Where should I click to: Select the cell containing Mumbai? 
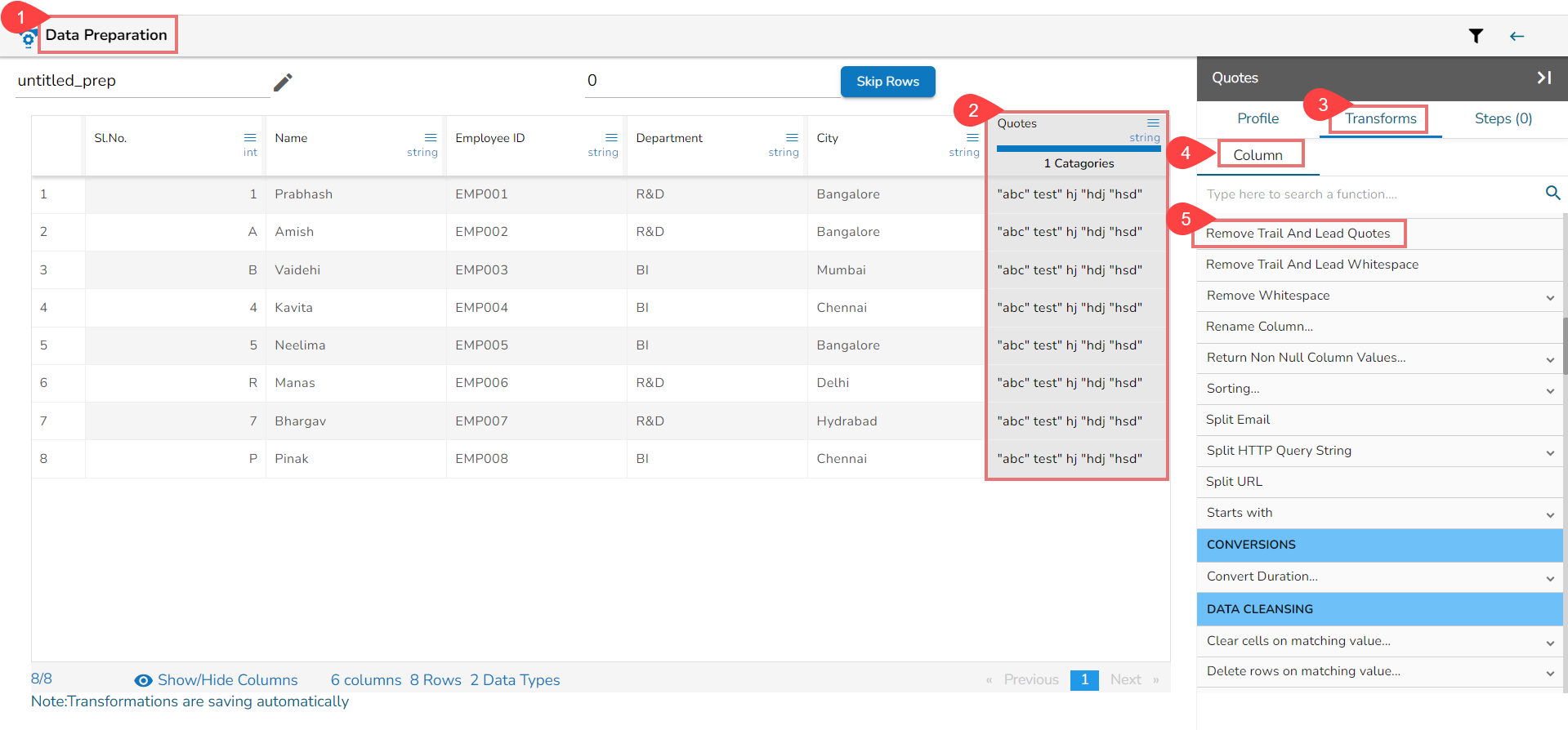(897, 270)
